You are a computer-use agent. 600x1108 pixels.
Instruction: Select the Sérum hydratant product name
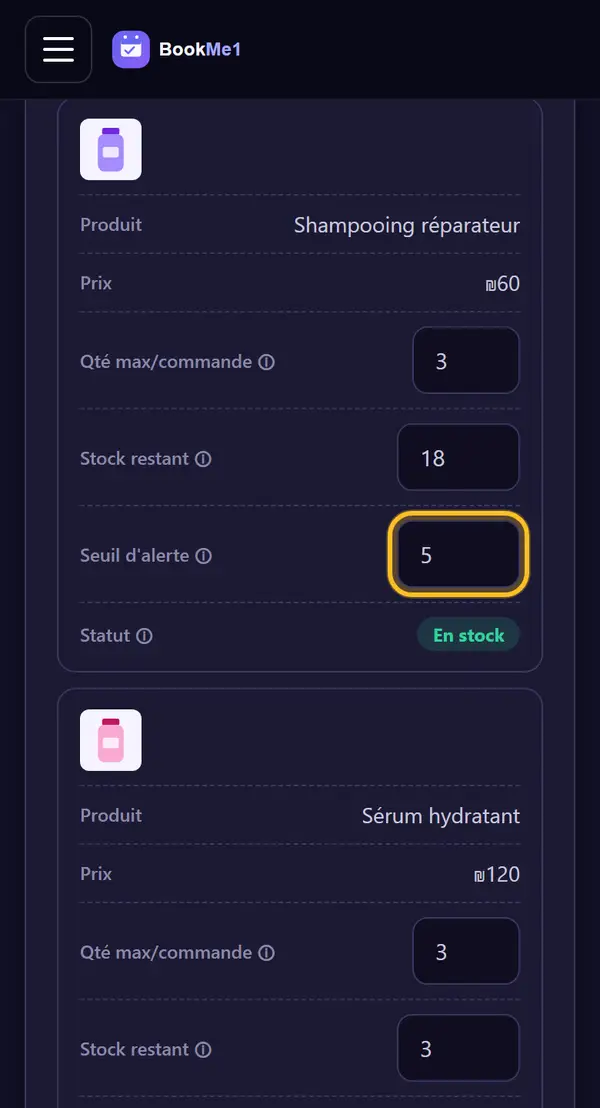pyautogui.click(x=441, y=816)
